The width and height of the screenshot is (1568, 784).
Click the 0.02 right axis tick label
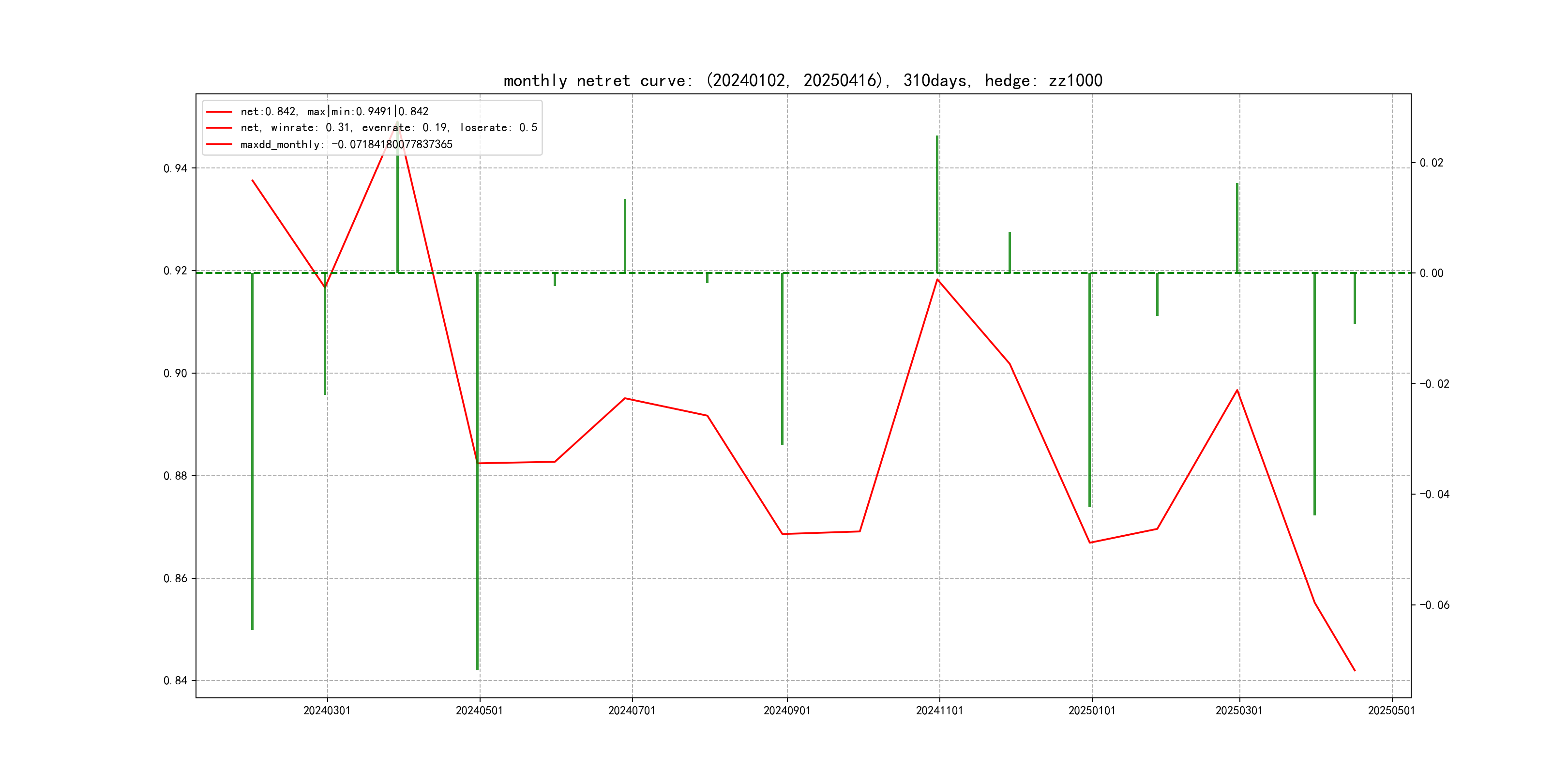[x=1431, y=163]
